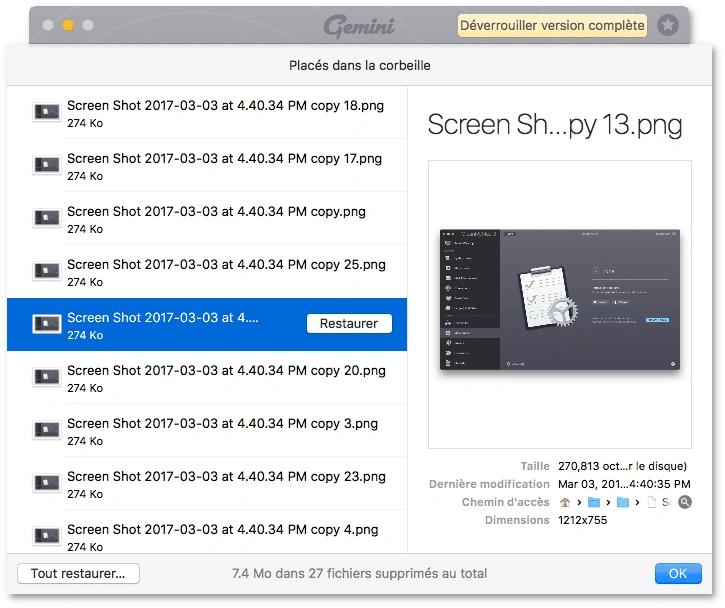Screen dimensions: 725x608
Task: Select file name ending copy 3.png
Action: pos(222,424)
